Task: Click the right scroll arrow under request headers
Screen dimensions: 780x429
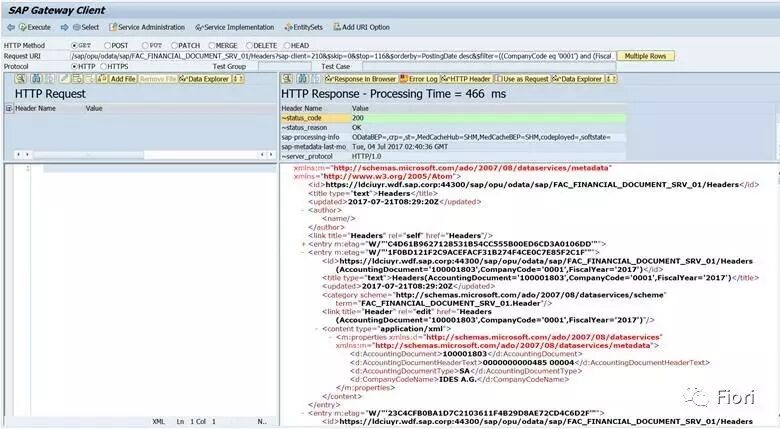Action: (x=271, y=155)
